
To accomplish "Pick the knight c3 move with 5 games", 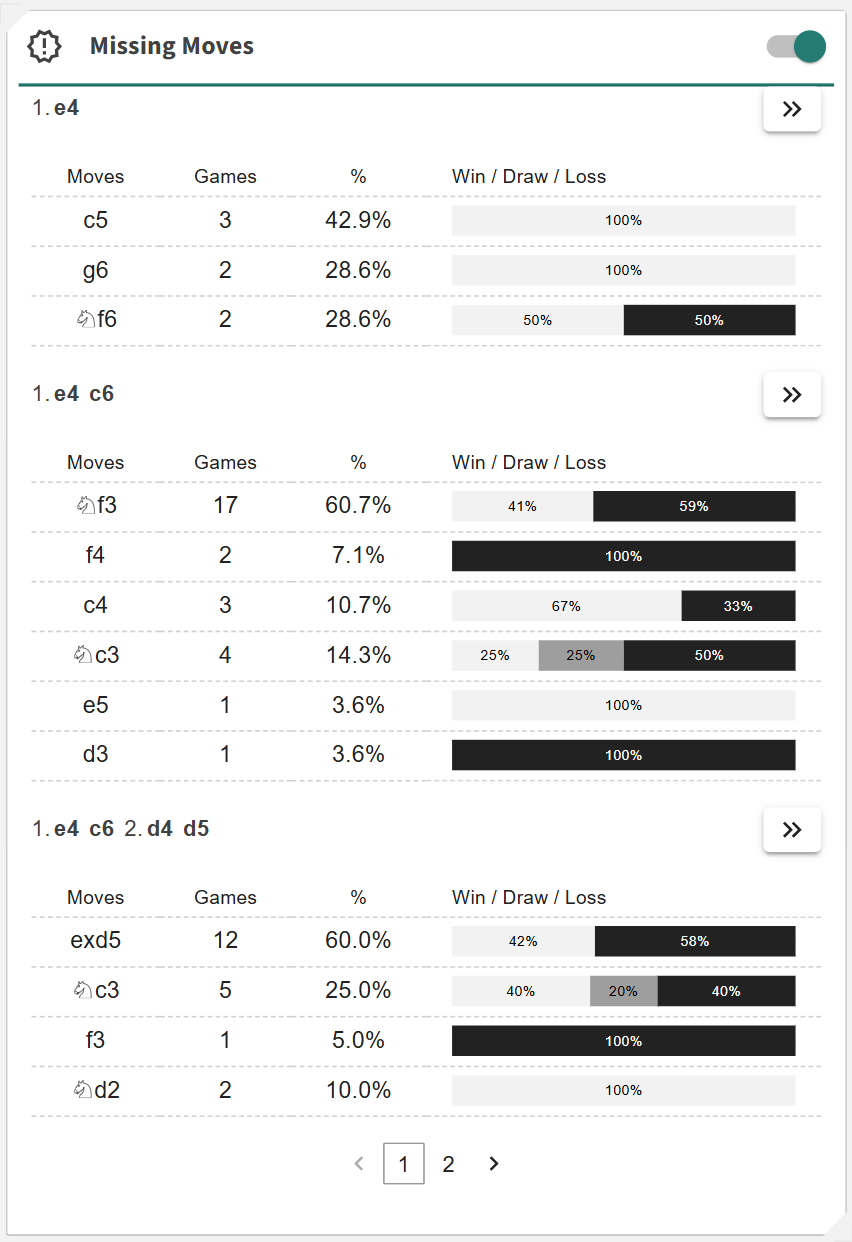I will [96, 991].
